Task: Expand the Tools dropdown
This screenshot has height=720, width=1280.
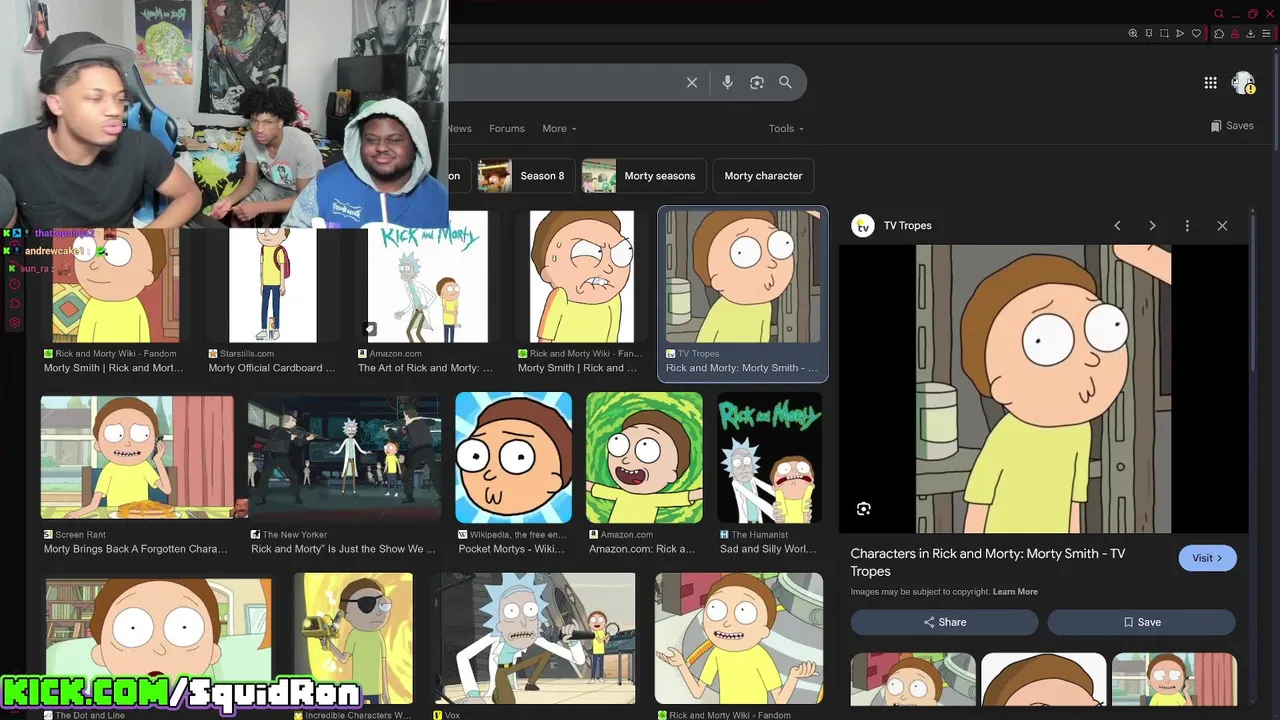Action: point(786,128)
